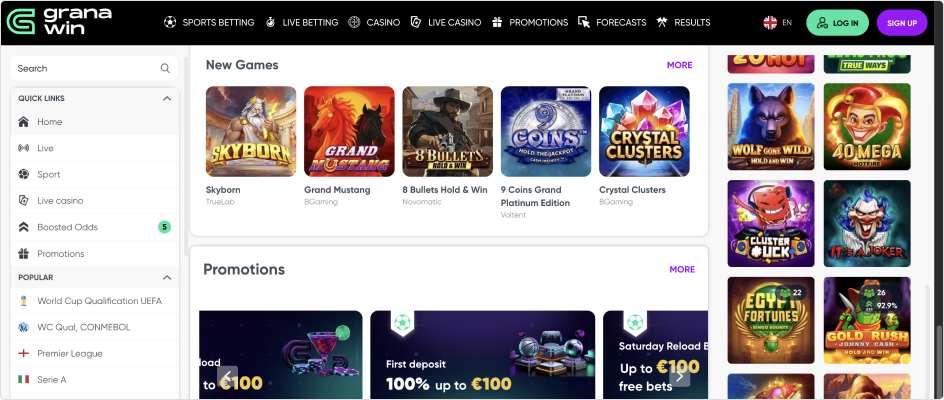The width and height of the screenshot is (944, 400).
Task: Click the Home house icon in Quick Links
Action: click(x=24, y=122)
